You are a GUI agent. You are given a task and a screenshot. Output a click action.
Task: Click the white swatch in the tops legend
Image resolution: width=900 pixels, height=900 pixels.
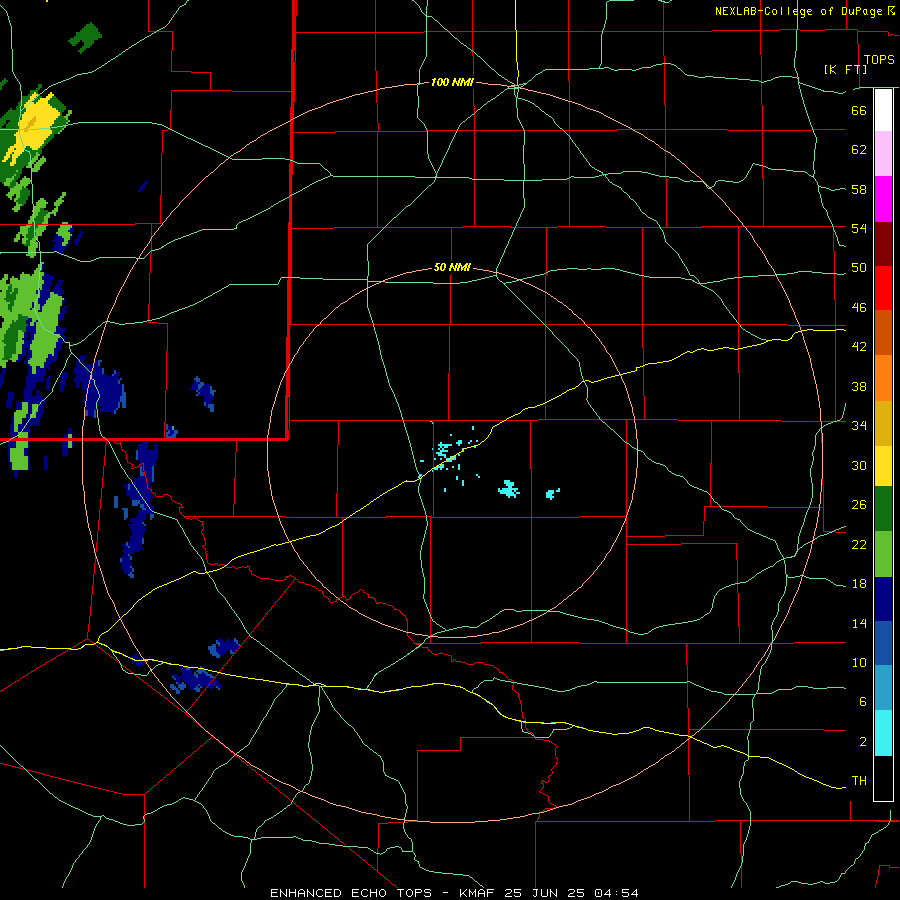coord(883,110)
